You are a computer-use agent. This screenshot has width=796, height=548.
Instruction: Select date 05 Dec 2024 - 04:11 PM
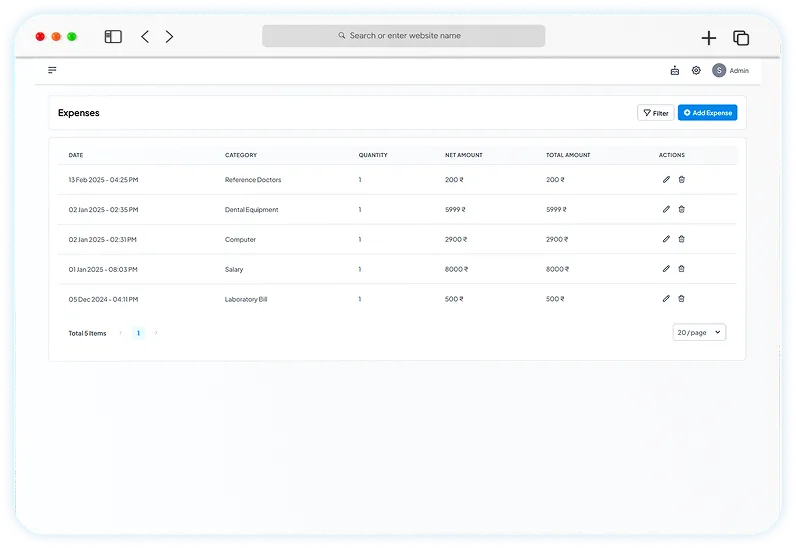(x=103, y=300)
